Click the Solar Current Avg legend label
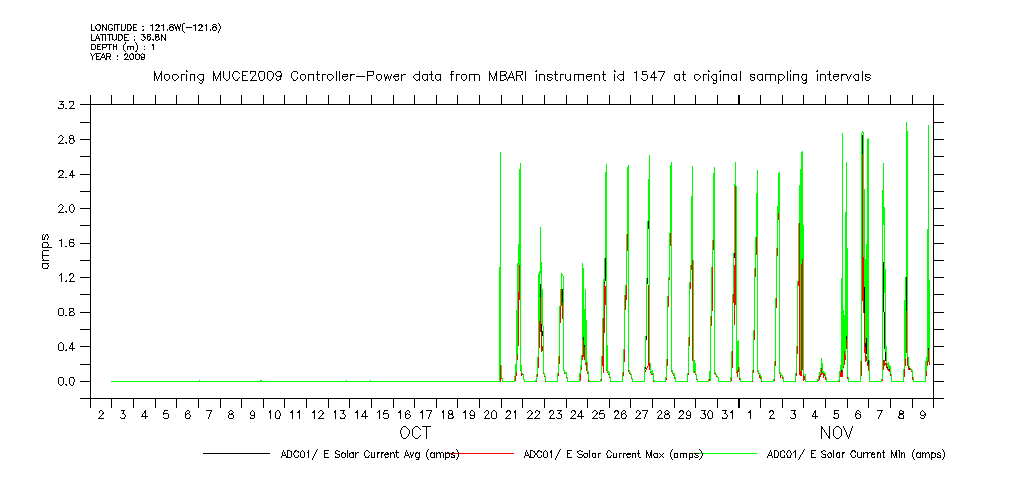 point(369,454)
